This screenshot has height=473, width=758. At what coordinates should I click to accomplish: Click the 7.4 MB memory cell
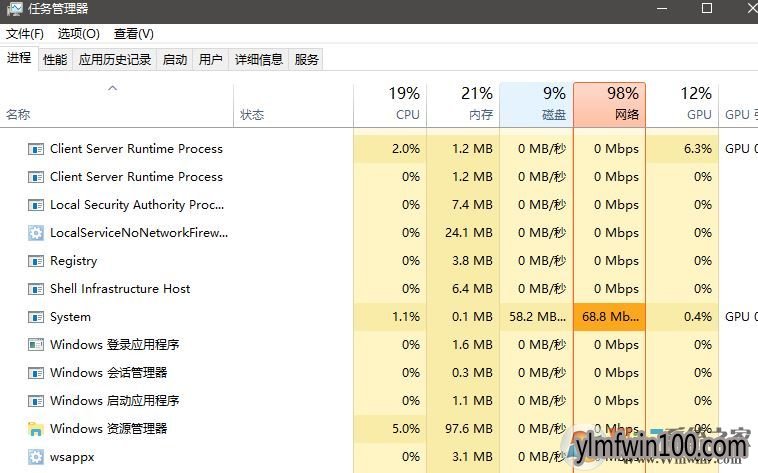tap(463, 205)
